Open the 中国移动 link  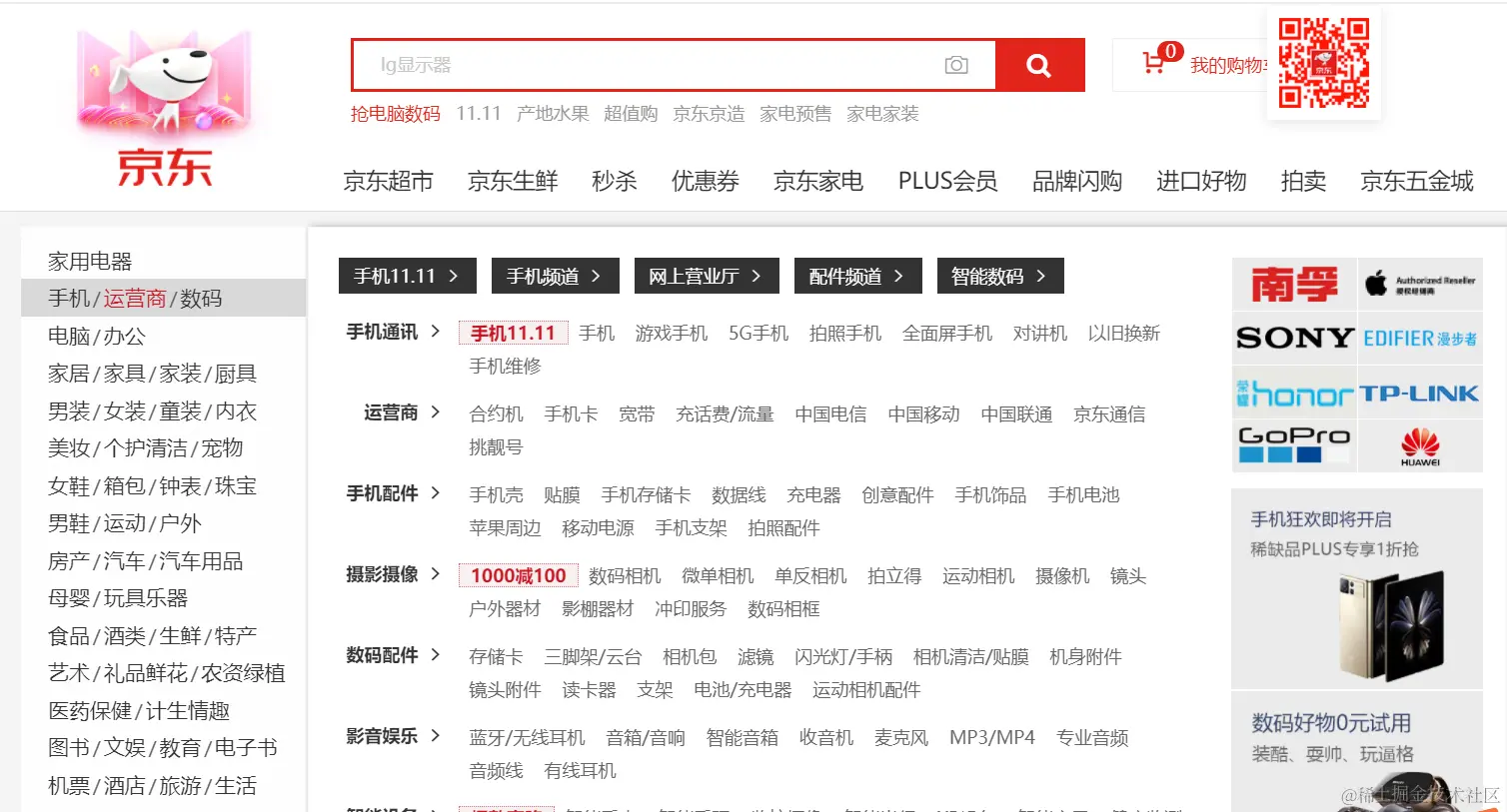click(924, 413)
